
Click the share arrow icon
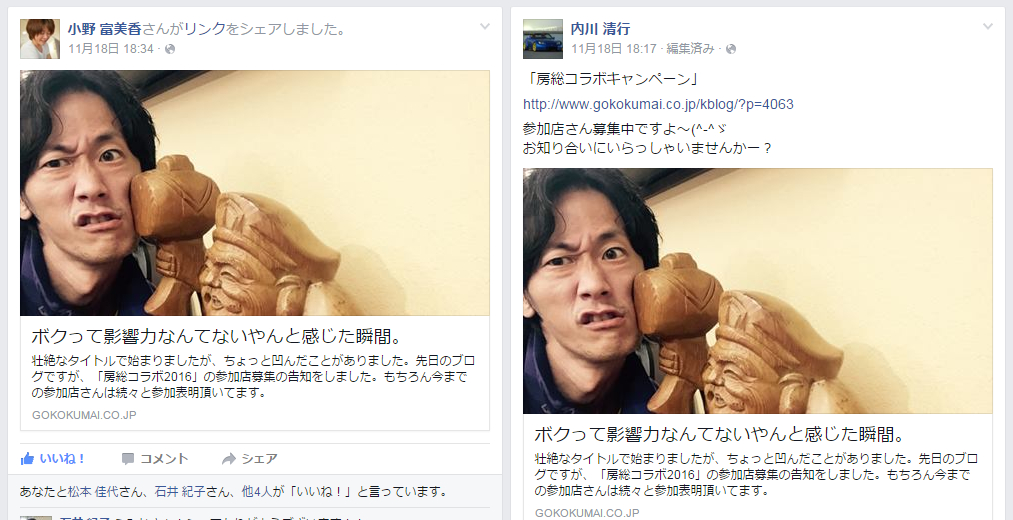(x=229, y=459)
